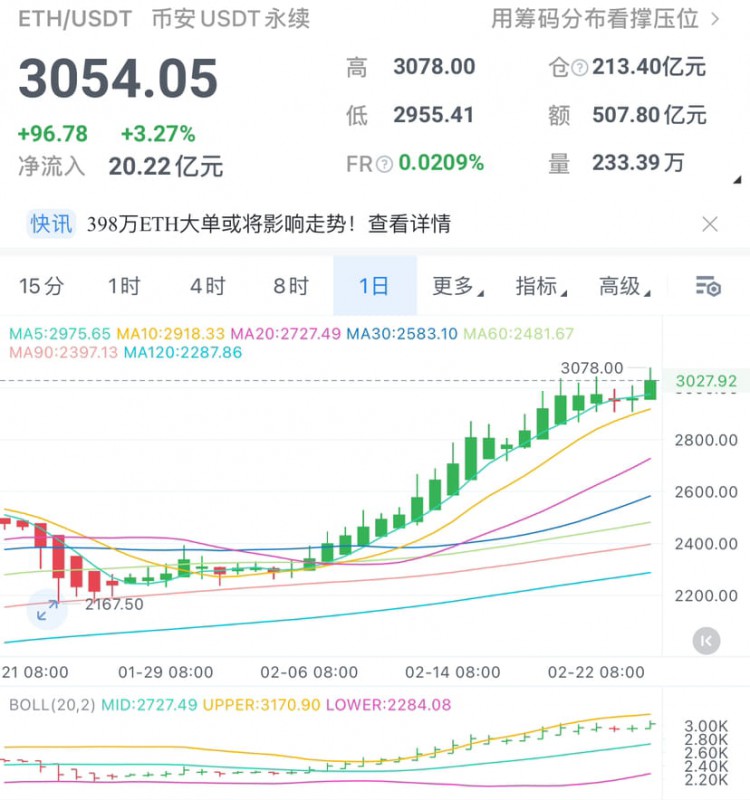Click the 02-22 08:00 date label
The height and width of the screenshot is (800, 750).
click(x=596, y=672)
